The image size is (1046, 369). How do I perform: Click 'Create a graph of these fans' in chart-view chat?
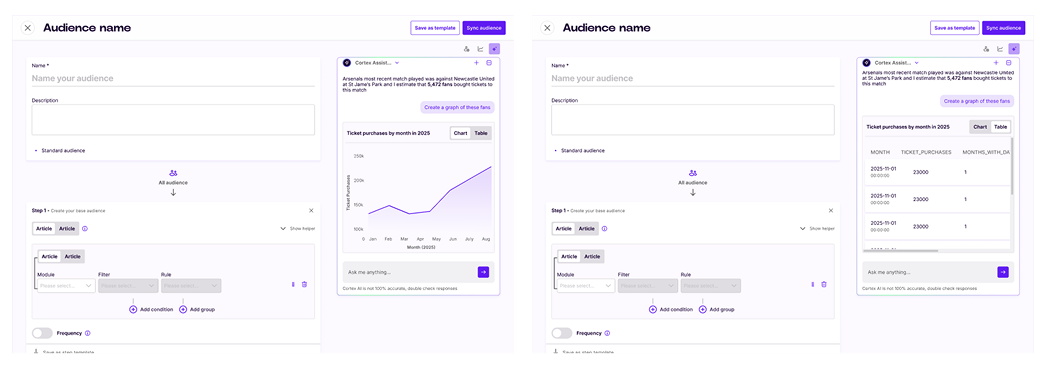458,107
